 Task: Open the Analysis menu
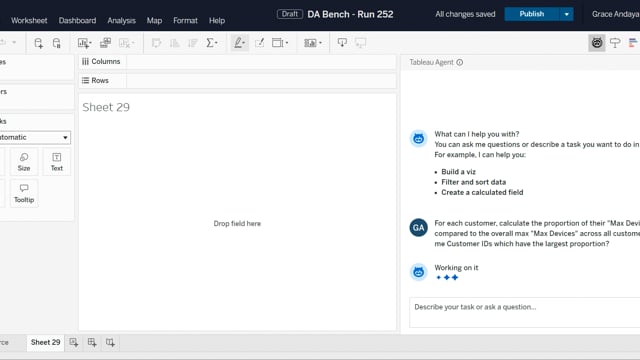point(122,20)
